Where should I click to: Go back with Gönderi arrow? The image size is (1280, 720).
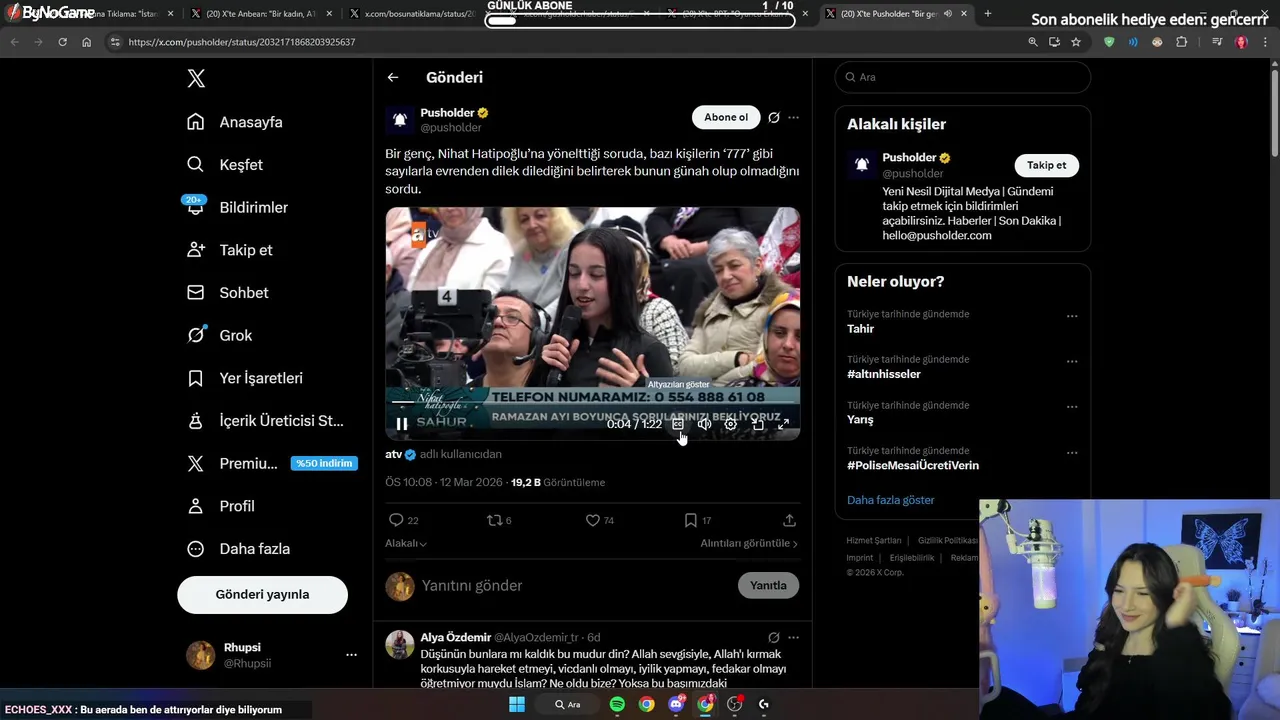point(393,77)
